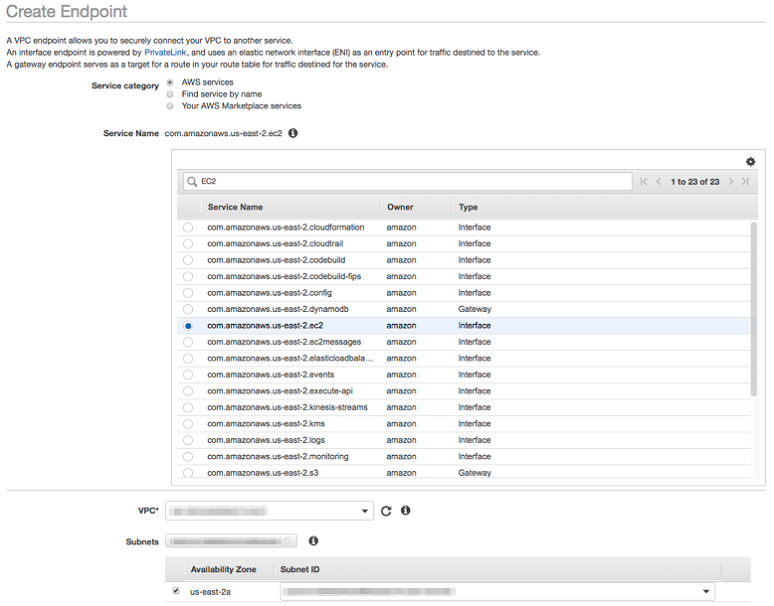
Task: Click the Availability Zone column header
Action: (223, 569)
